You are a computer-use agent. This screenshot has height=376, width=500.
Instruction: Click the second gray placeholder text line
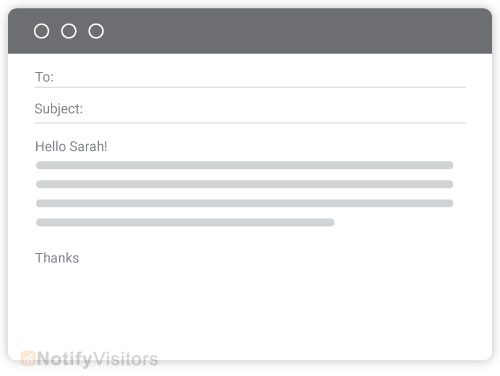245,184
